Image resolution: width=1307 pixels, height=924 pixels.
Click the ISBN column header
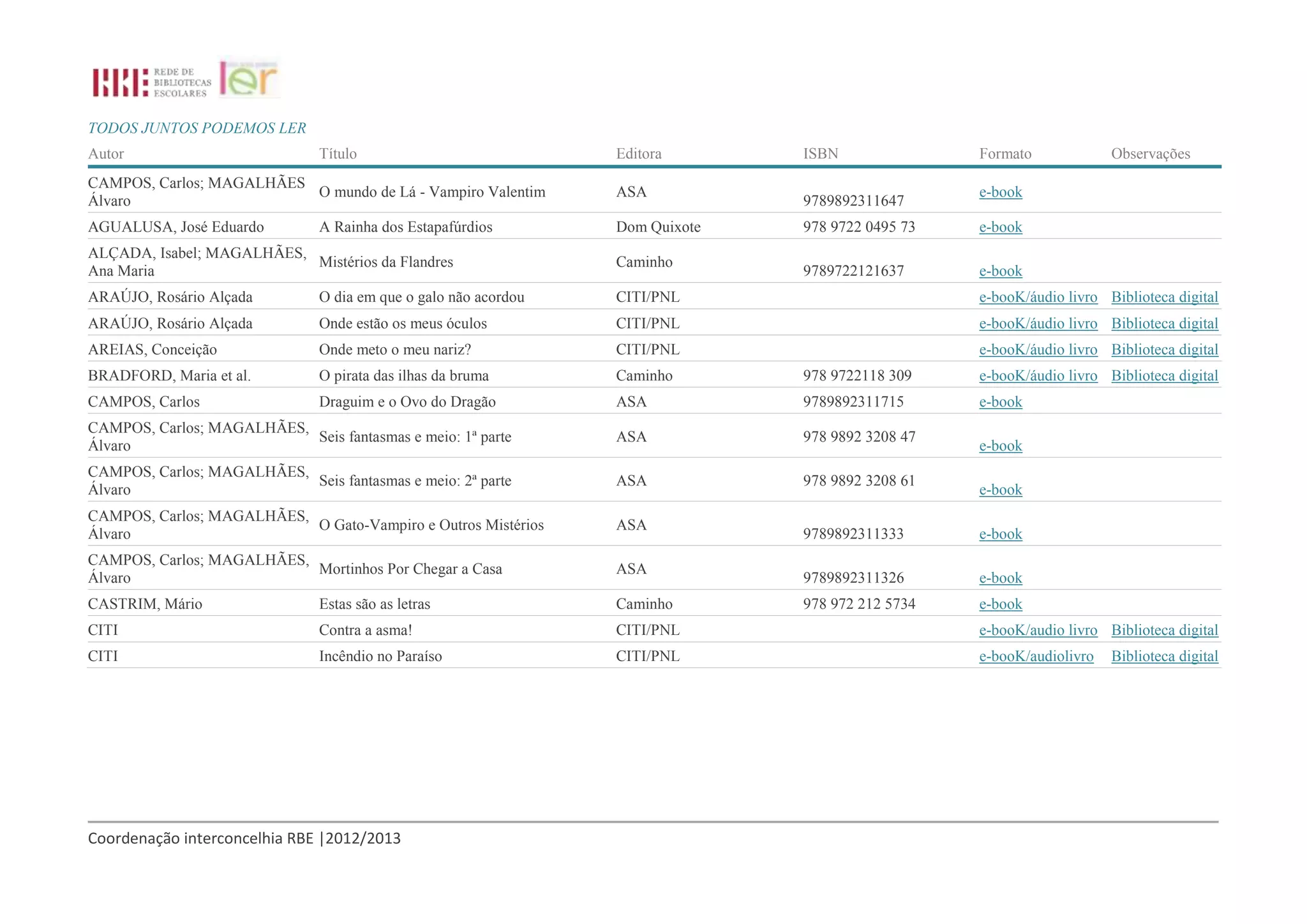(x=820, y=154)
